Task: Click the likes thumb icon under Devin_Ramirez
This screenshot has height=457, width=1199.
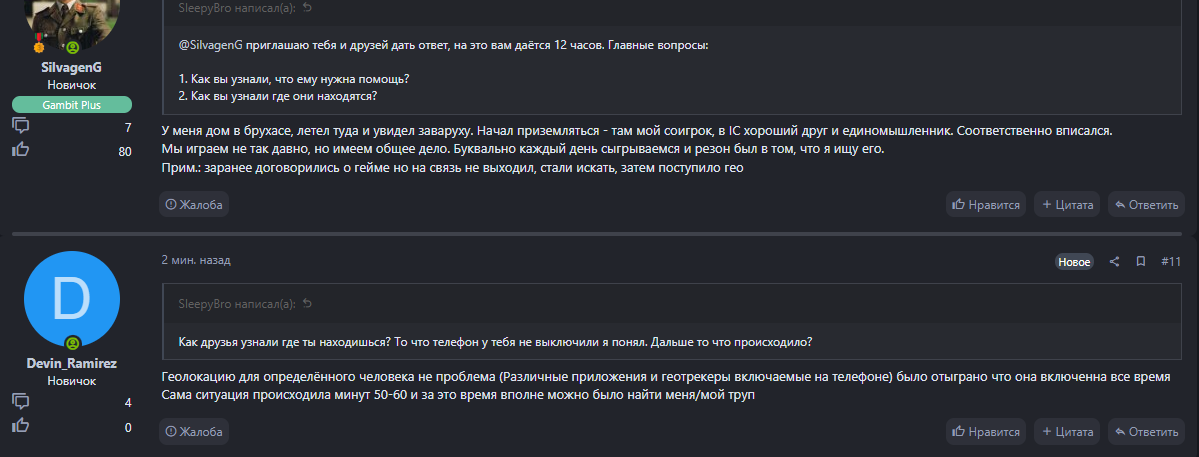Action: click(x=20, y=427)
